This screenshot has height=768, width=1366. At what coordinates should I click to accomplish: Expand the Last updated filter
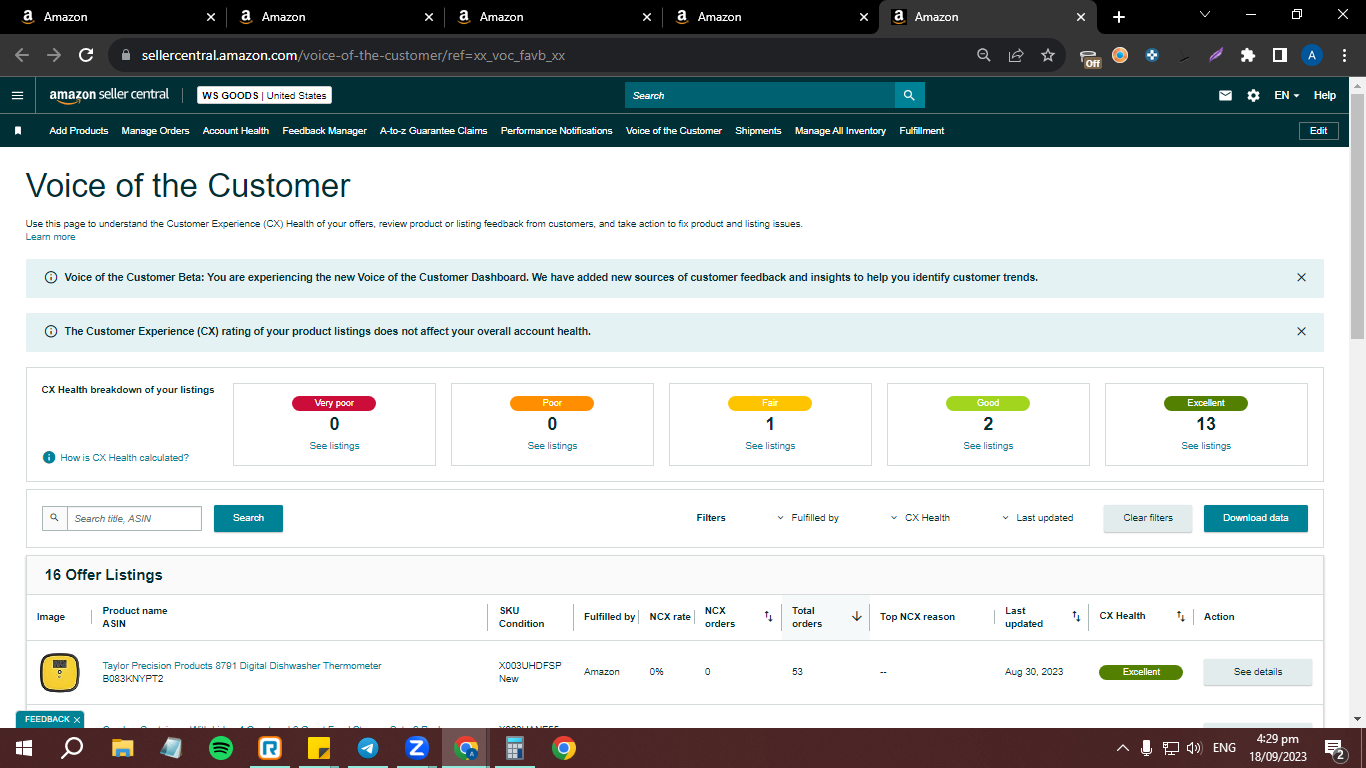click(1038, 518)
